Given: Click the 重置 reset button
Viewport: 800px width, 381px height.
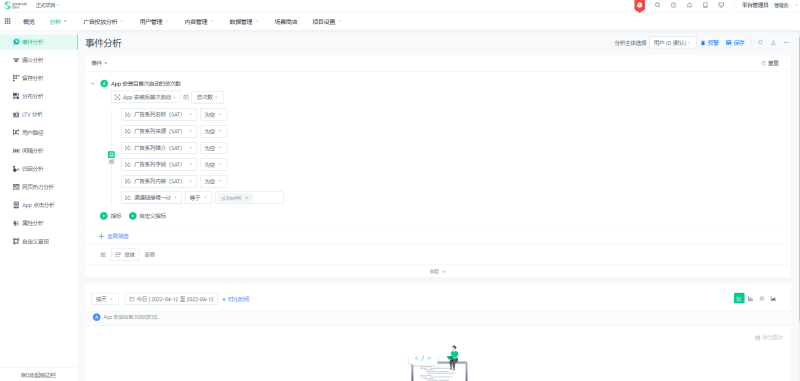Looking at the screenshot, I should pyautogui.click(x=770, y=63).
